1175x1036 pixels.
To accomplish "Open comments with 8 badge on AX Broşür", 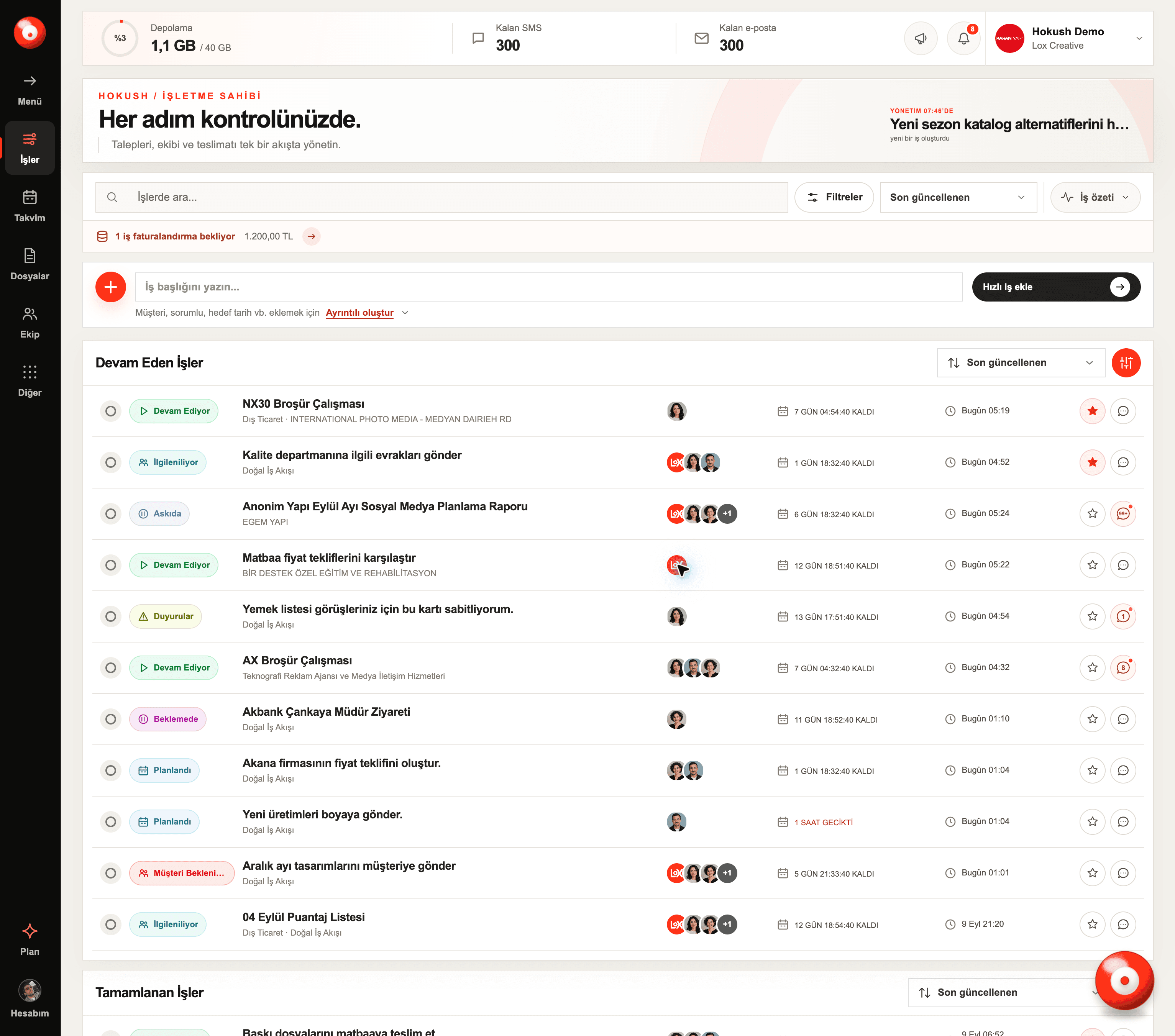I will pyautogui.click(x=1123, y=668).
